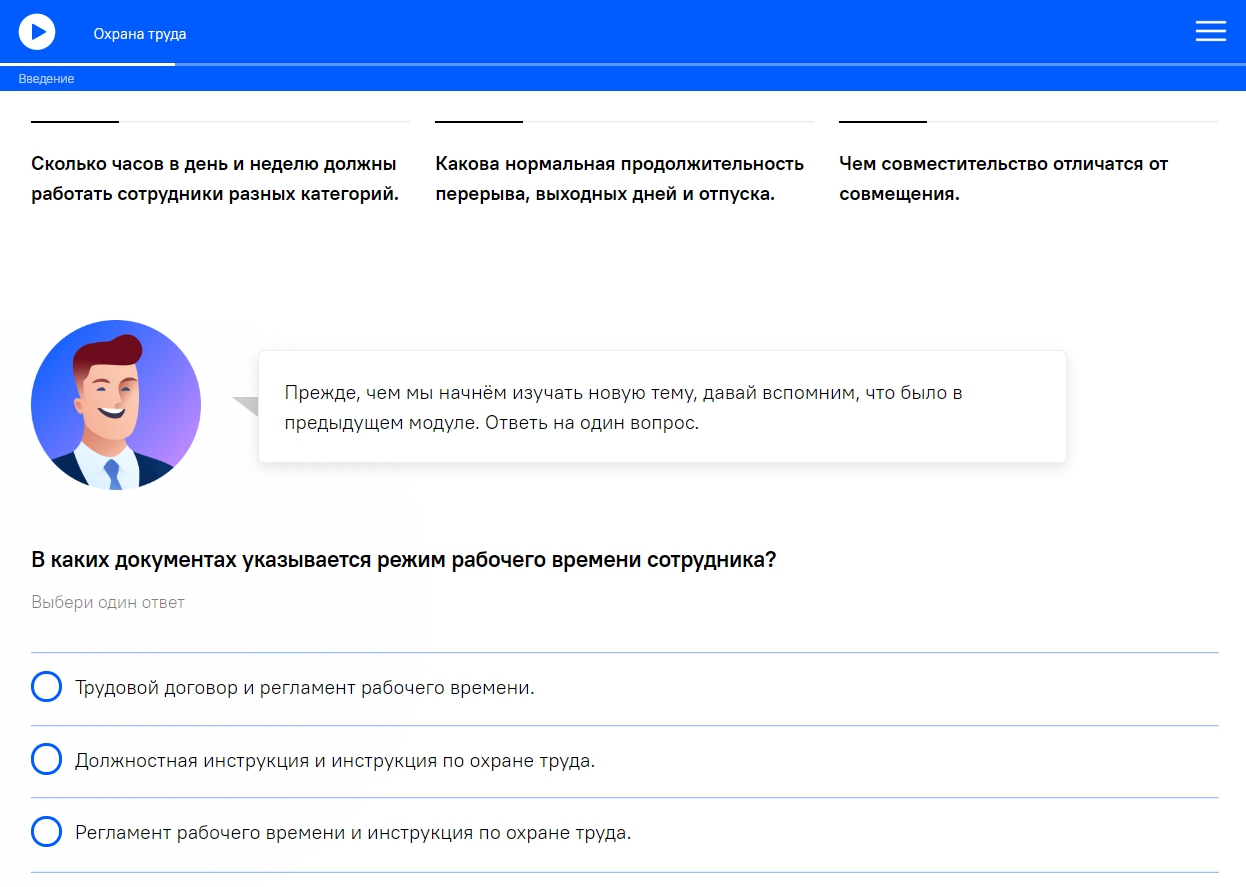This screenshot has width=1246, height=887.
Task: Click answer text 'Регламент рабочего времени и инструкция по охране труда'
Action: (353, 833)
